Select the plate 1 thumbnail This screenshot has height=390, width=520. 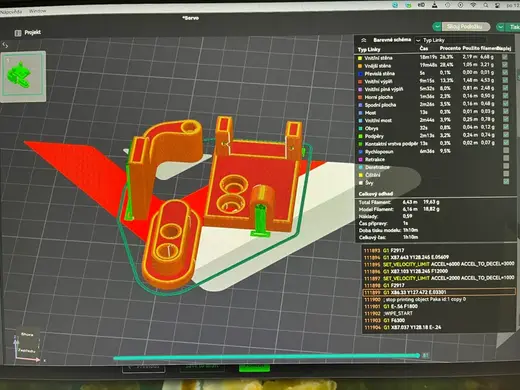23,76
